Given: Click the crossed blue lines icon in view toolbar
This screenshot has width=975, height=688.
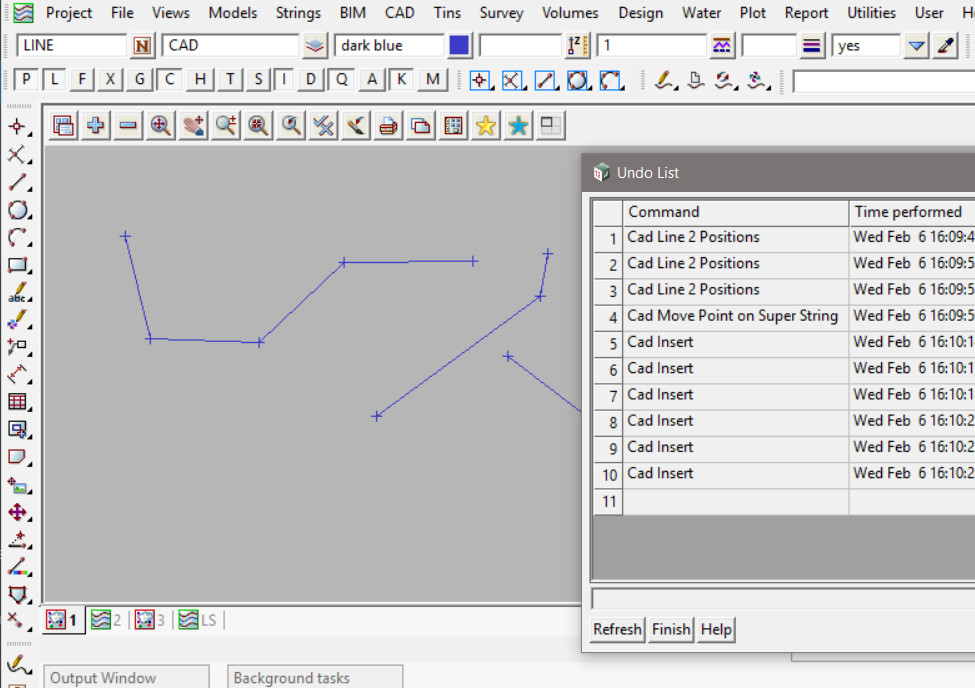Looking at the screenshot, I should tap(323, 126).
